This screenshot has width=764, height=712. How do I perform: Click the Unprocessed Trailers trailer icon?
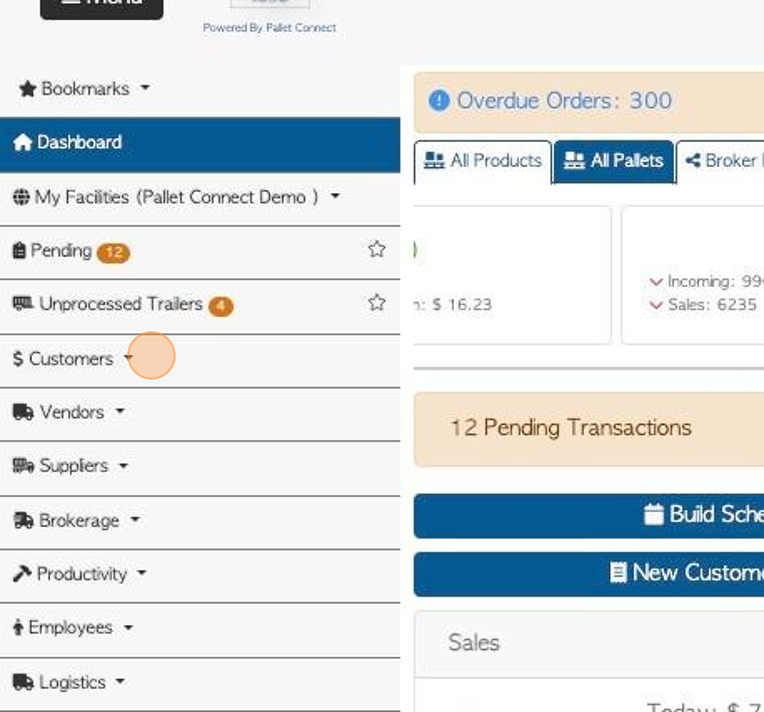point(23,304)
